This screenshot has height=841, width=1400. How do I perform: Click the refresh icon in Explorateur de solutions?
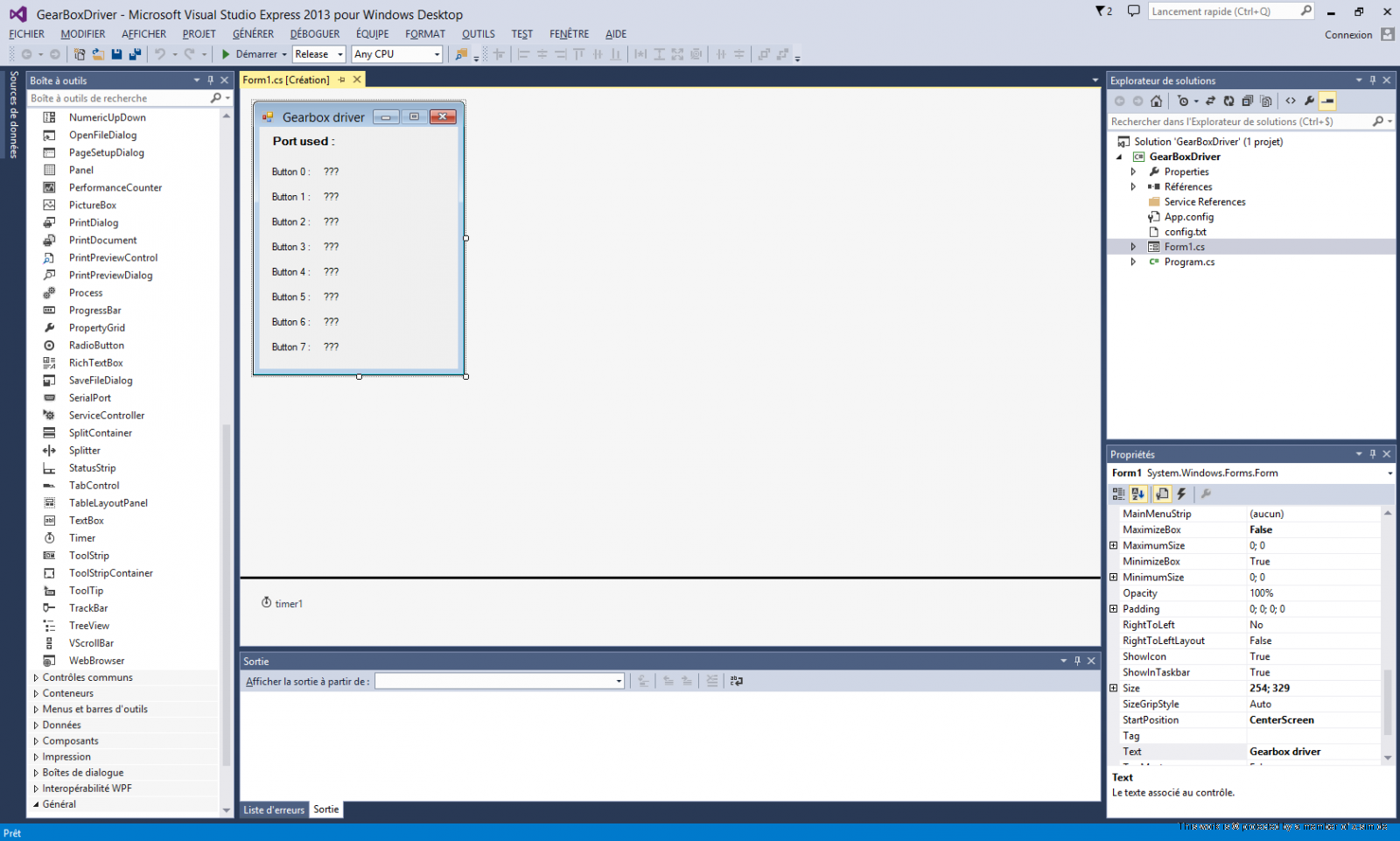pos(1228,102)
